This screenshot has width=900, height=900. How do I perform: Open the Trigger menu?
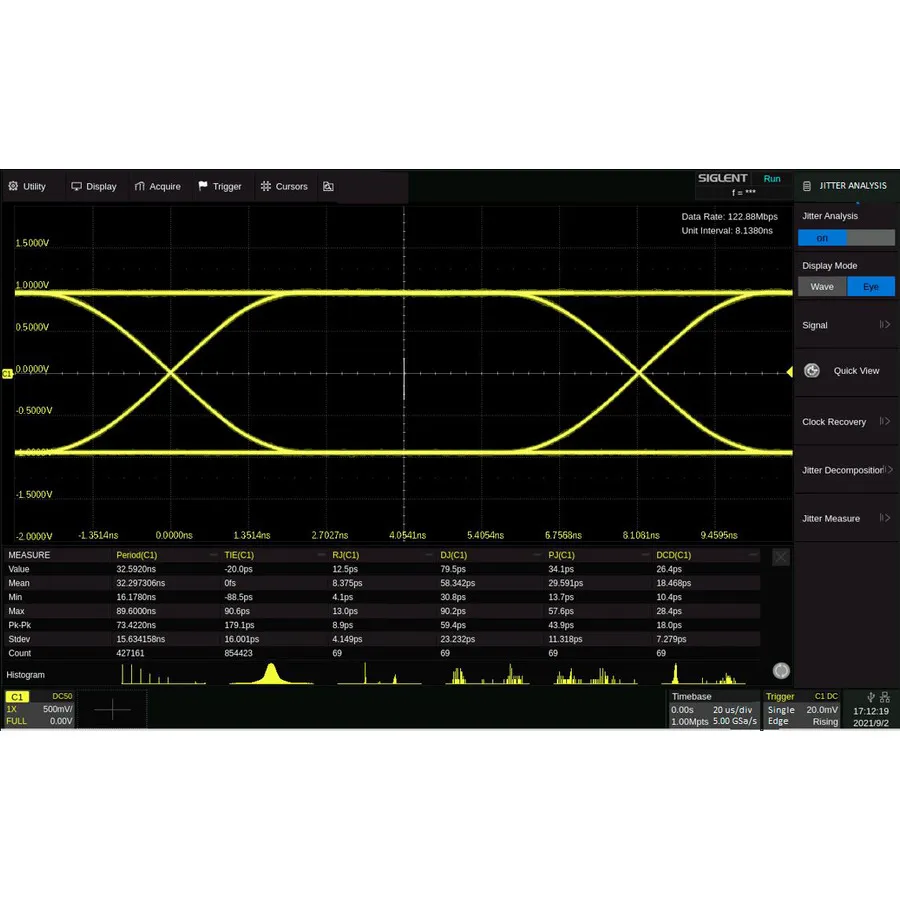[x=220, y=186]
